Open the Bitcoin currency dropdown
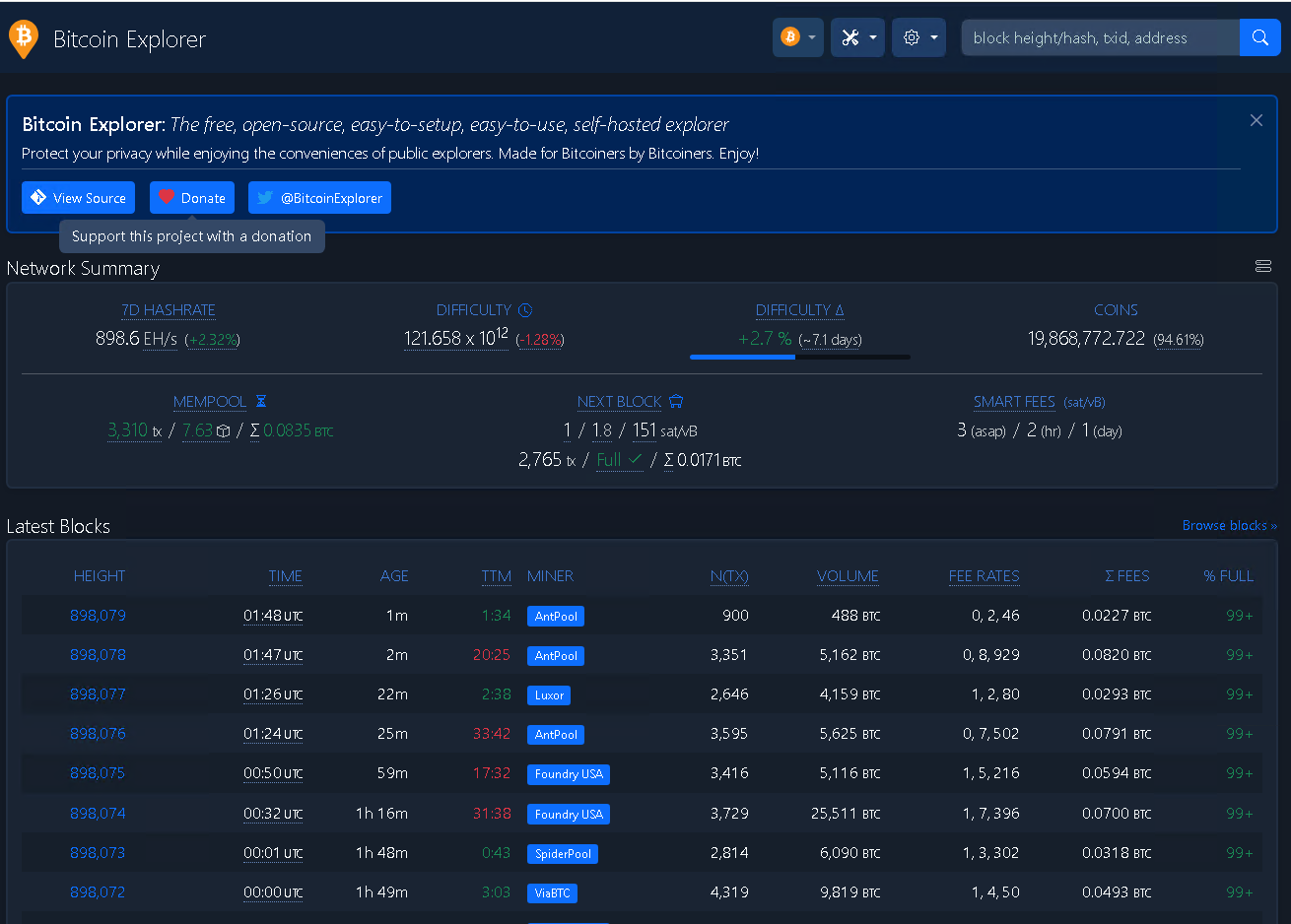1291x924 pixels. tap(797, 37)
